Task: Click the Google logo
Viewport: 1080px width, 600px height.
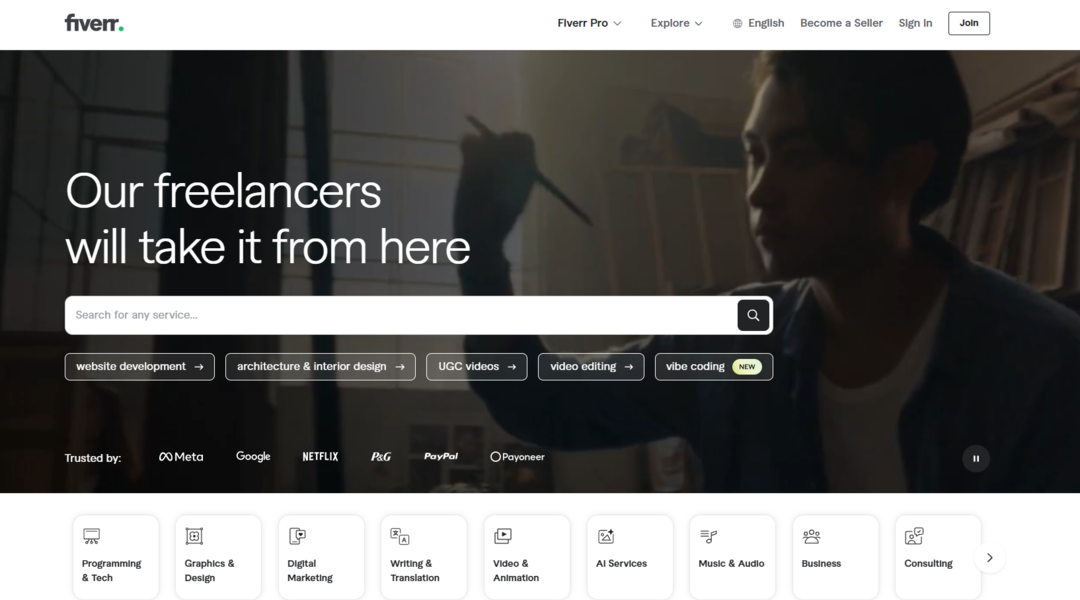Action: [x=253, y=456]
